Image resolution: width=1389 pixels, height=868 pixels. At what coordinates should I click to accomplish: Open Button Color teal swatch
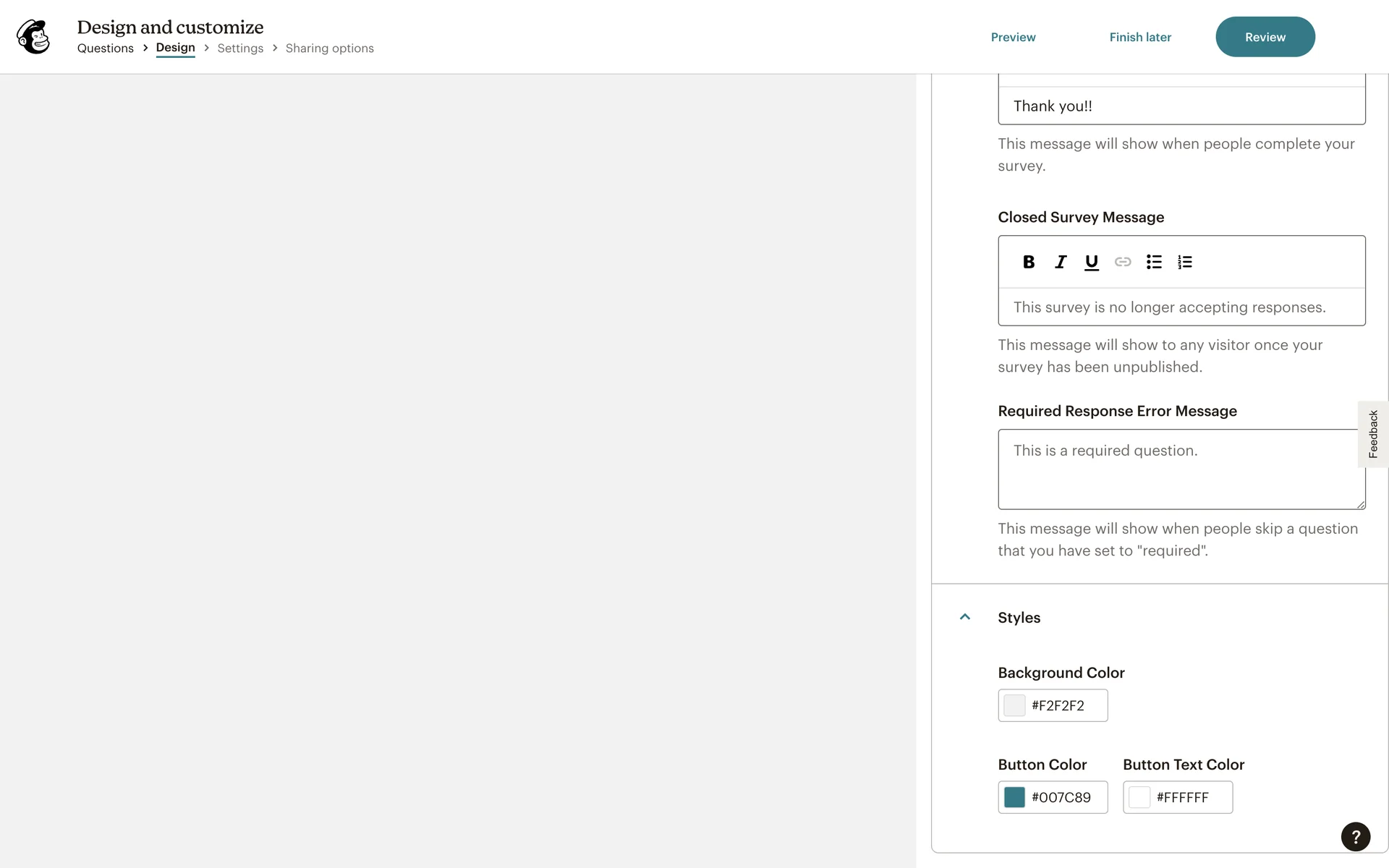1014,797
